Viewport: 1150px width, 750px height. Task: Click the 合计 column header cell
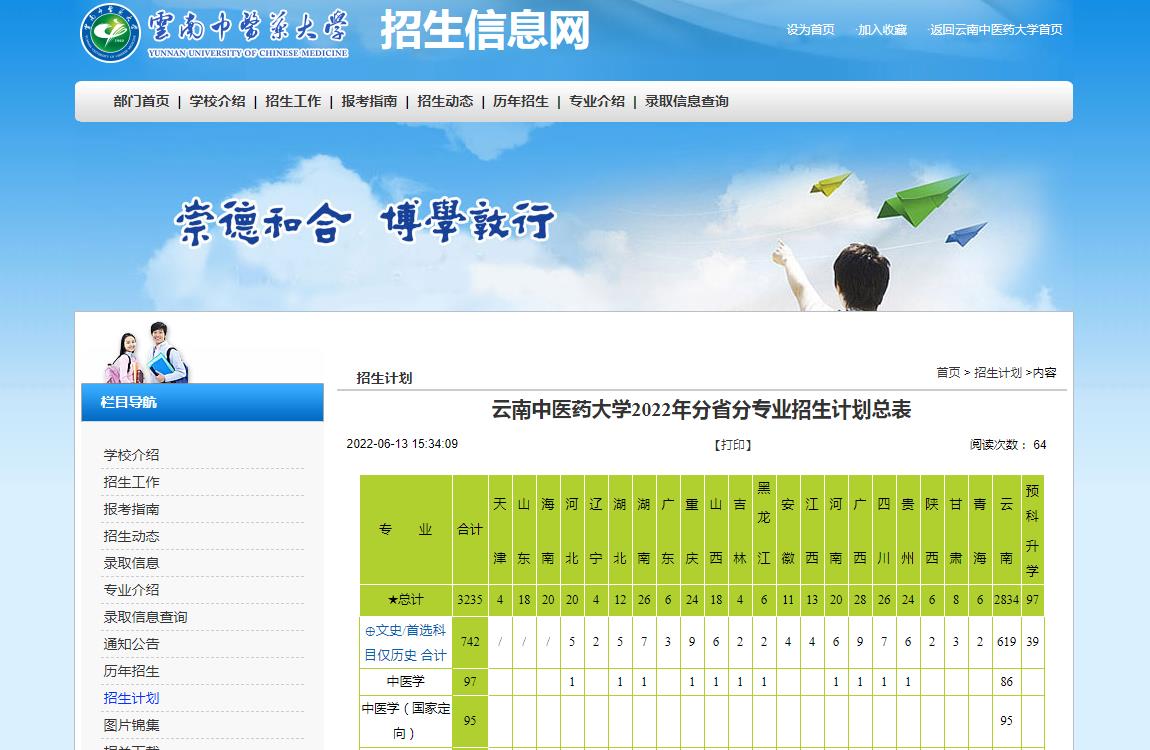(470, 529)
